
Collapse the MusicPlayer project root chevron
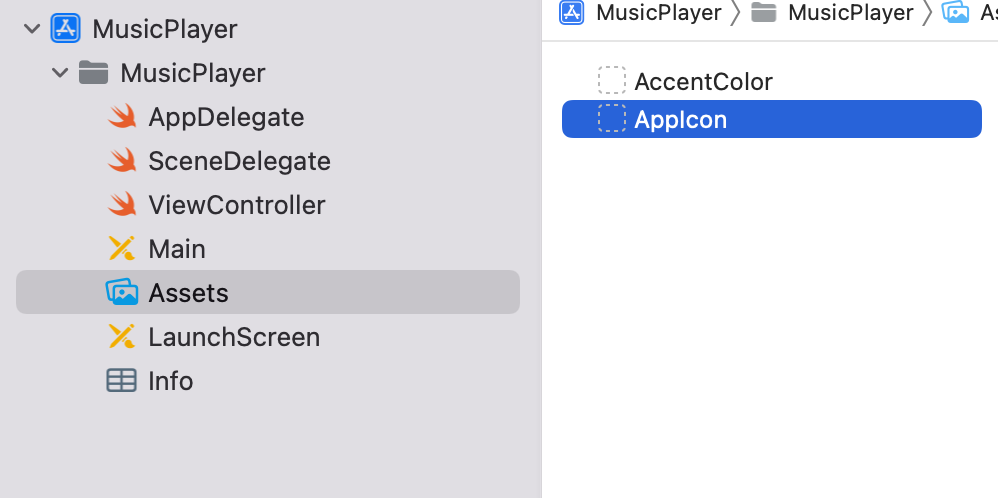(32, 29)
